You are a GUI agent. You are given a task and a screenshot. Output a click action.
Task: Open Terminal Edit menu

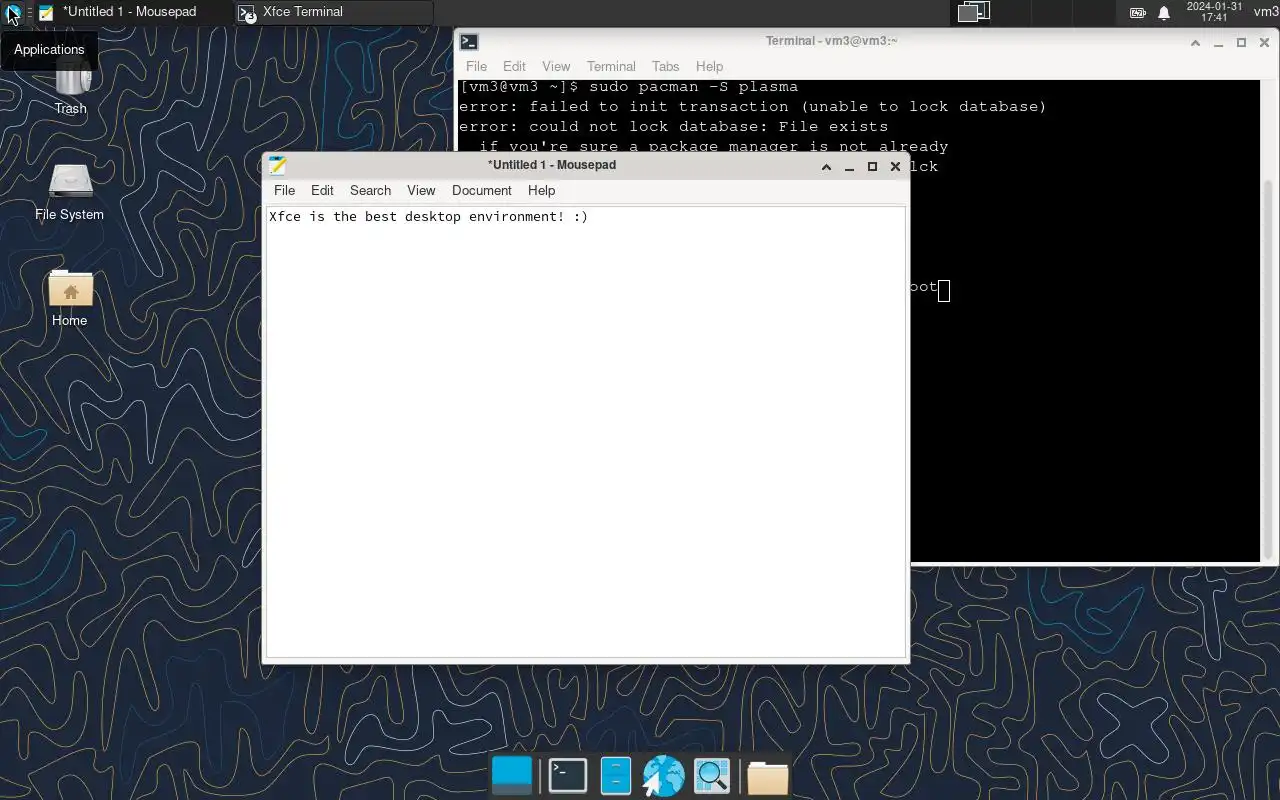514,66
